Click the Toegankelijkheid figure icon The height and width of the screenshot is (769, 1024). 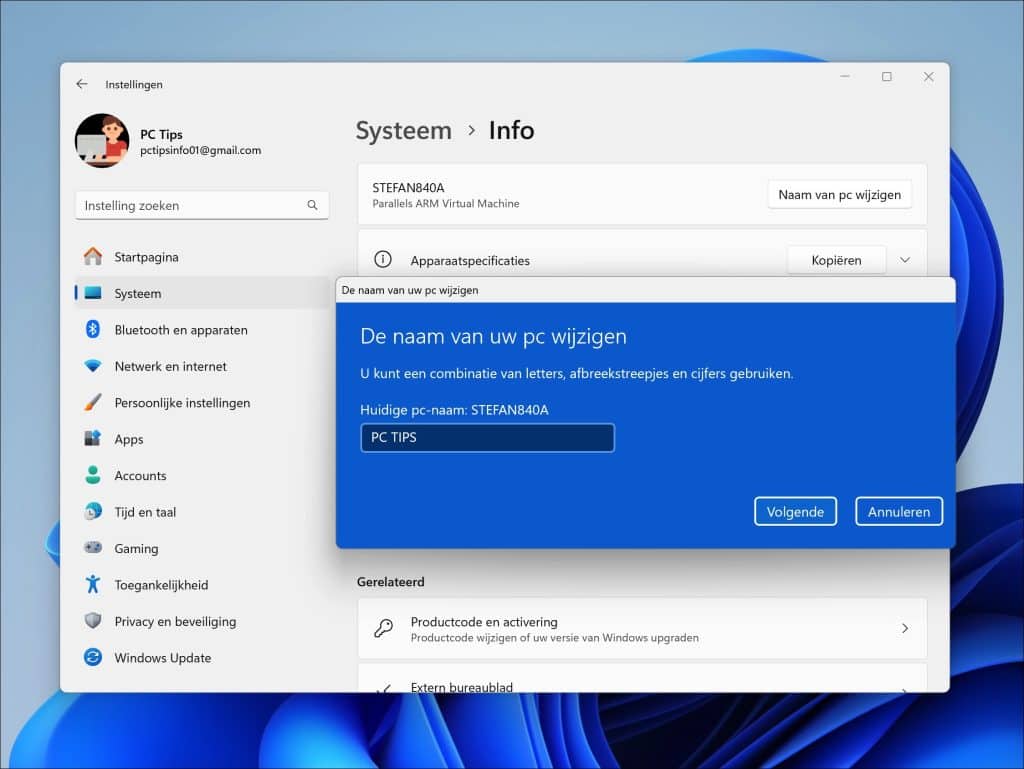point(93,584)
